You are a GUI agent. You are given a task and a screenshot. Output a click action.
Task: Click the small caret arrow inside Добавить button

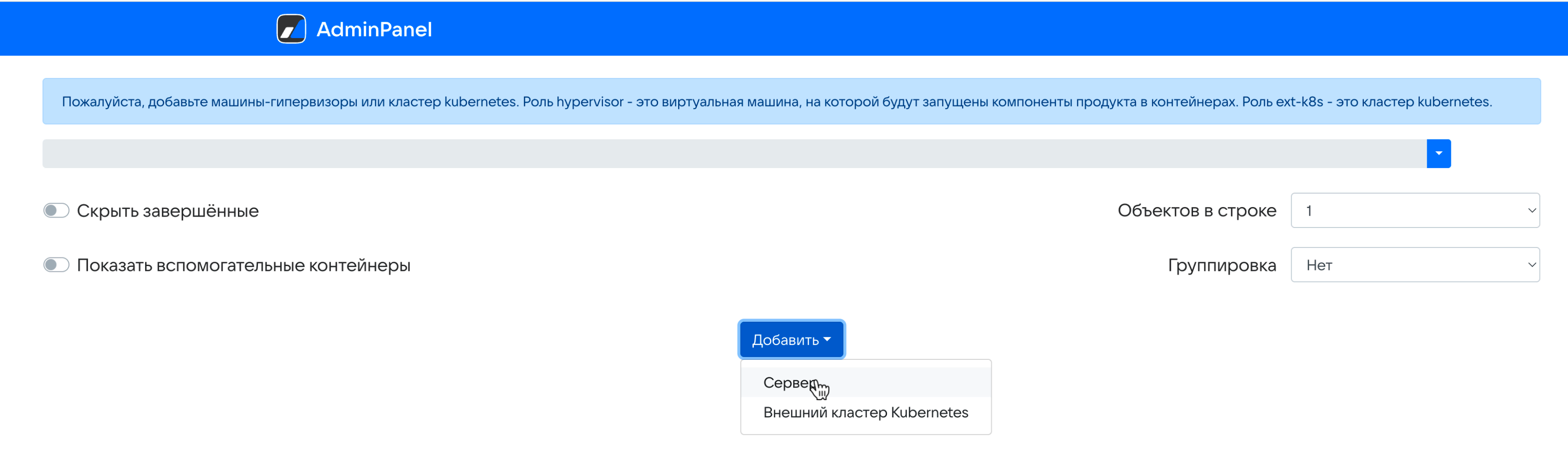click(x=827, y=339)
